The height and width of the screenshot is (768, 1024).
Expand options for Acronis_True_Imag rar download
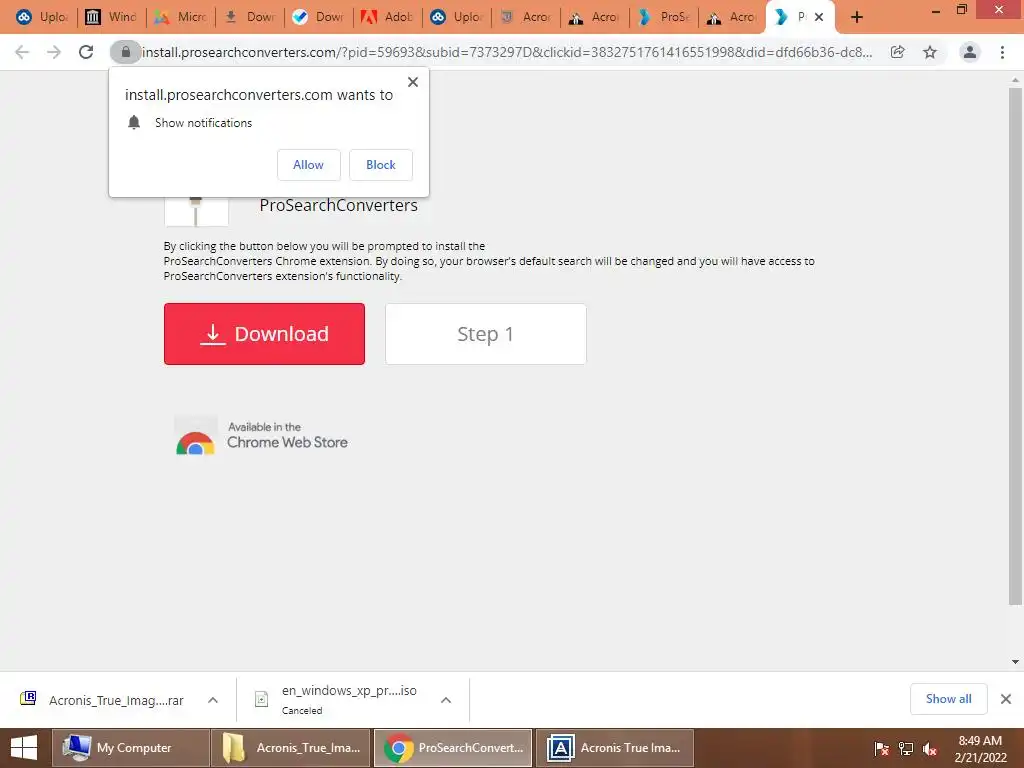[213, 700]
